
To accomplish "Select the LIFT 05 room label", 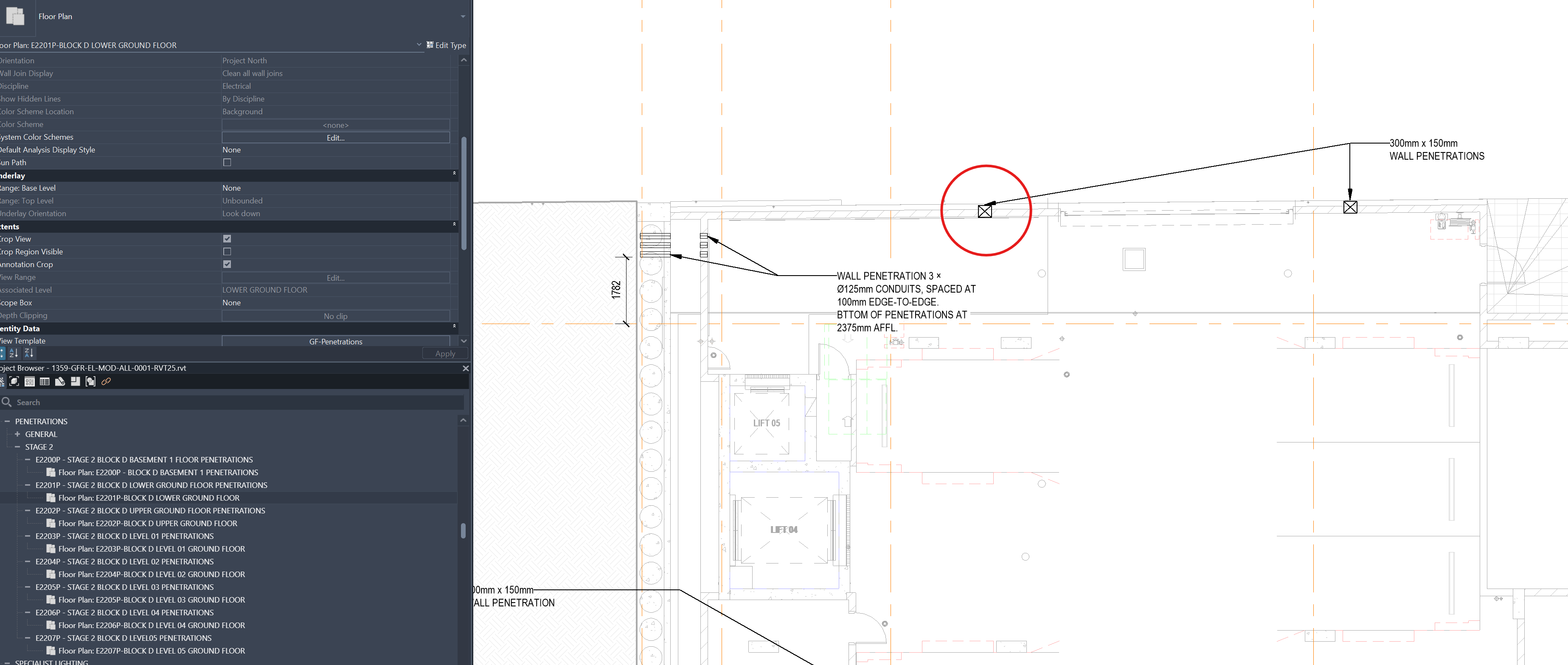I will [x=766, y=423].
